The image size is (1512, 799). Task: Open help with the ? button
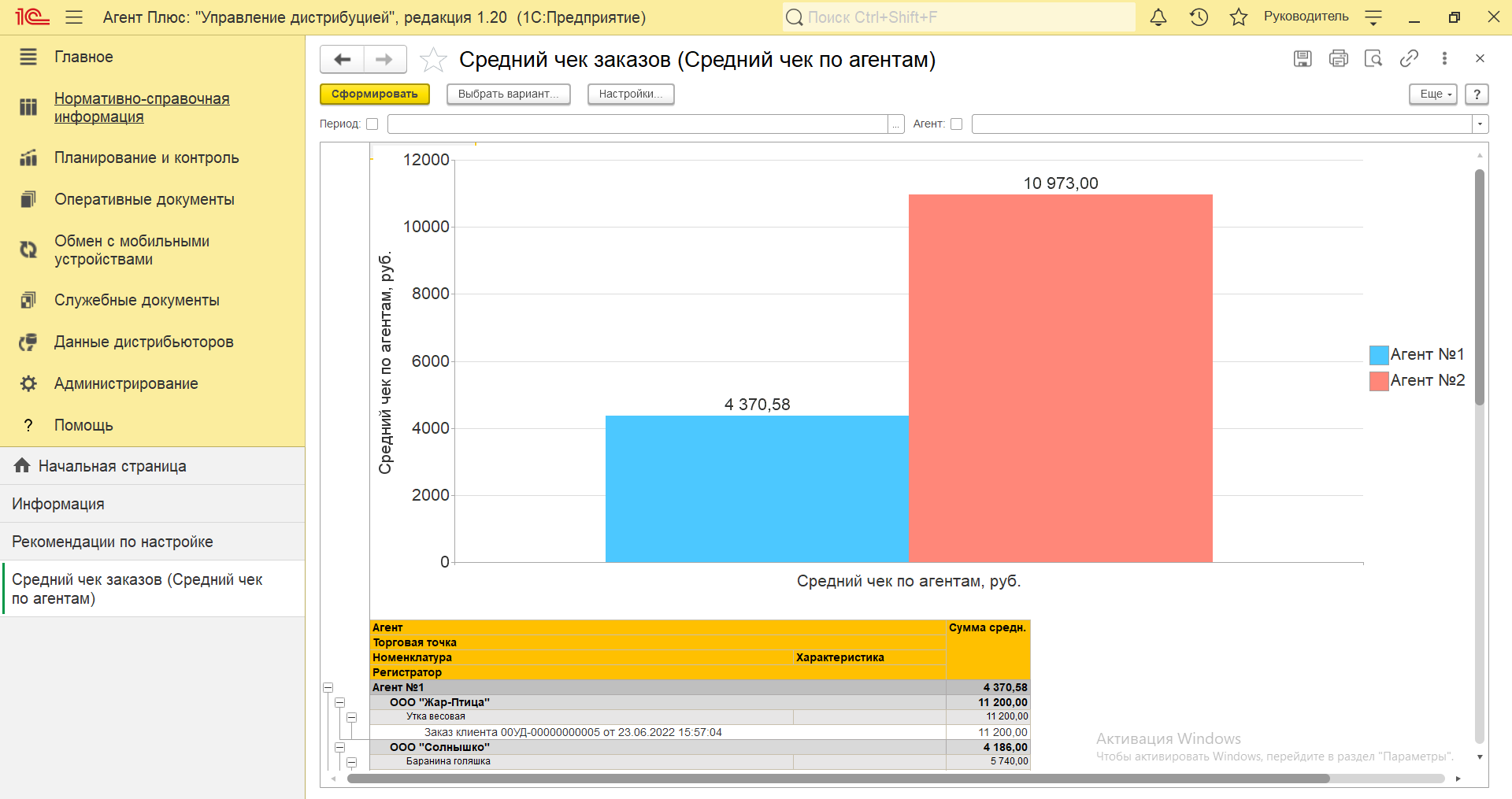click(x=1477, y=94)
